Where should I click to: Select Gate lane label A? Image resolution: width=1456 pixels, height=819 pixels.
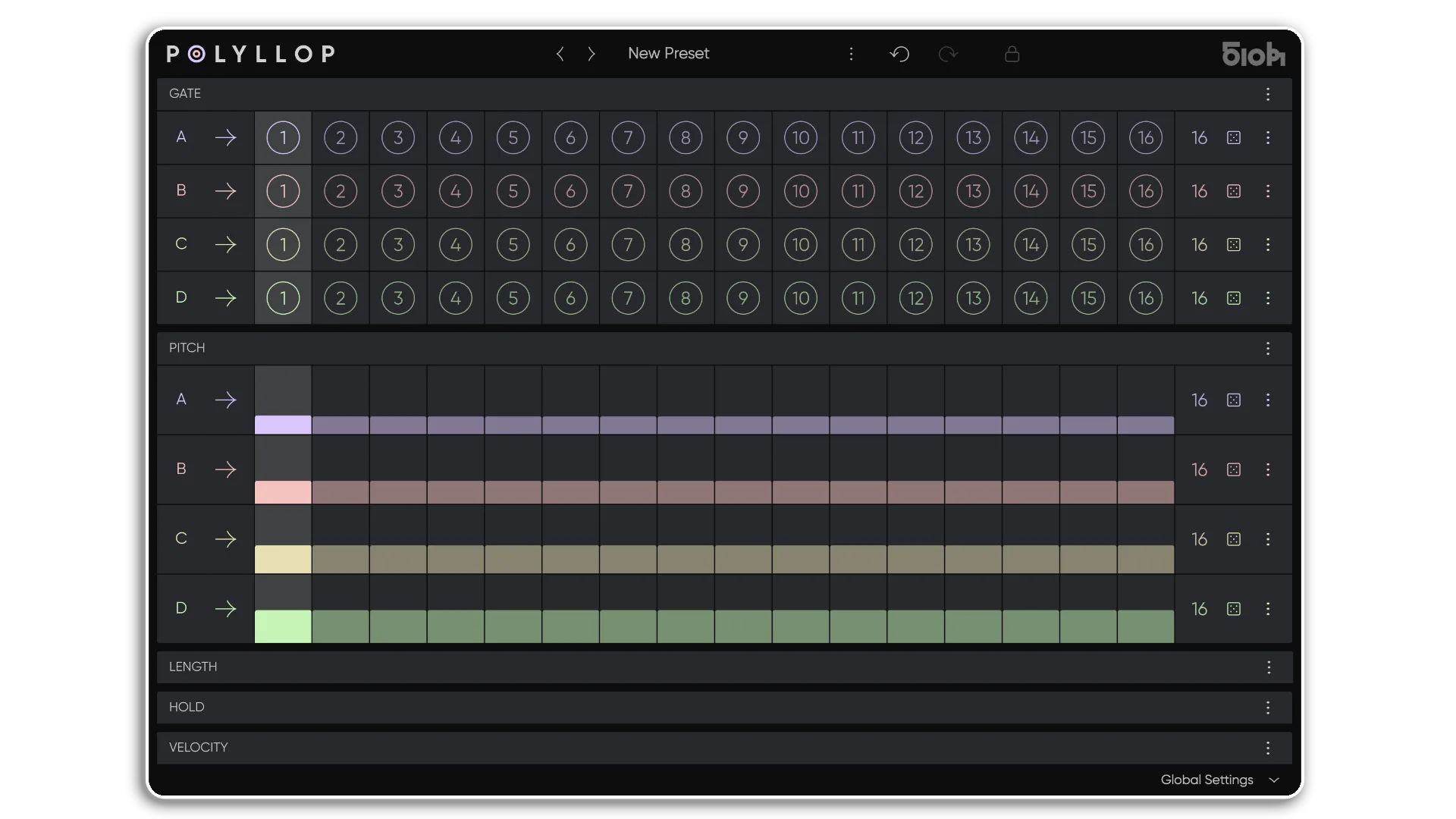pyautogui.click(x=181, y=137)
